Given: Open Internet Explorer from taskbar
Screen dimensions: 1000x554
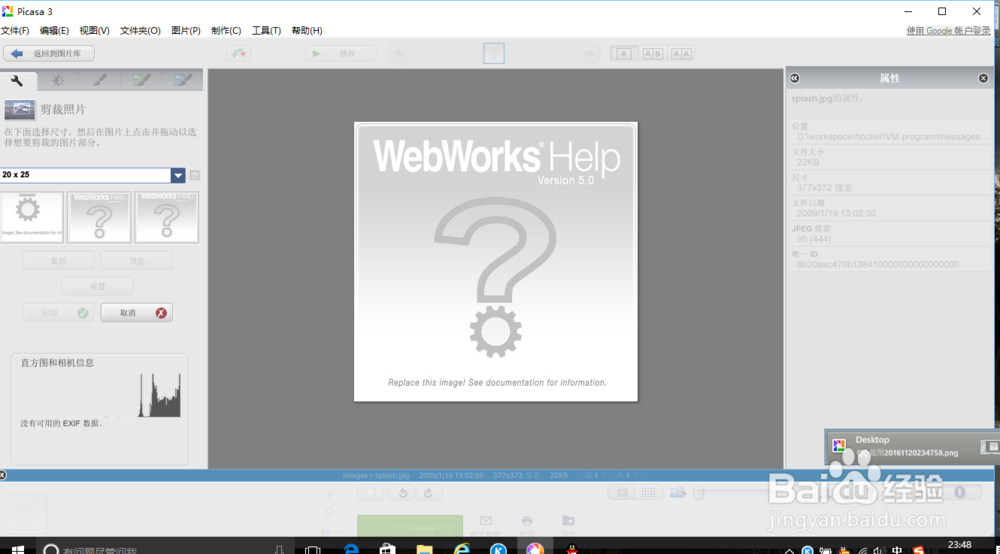Looking at the screenshot, I should click(x=462, y=549).
